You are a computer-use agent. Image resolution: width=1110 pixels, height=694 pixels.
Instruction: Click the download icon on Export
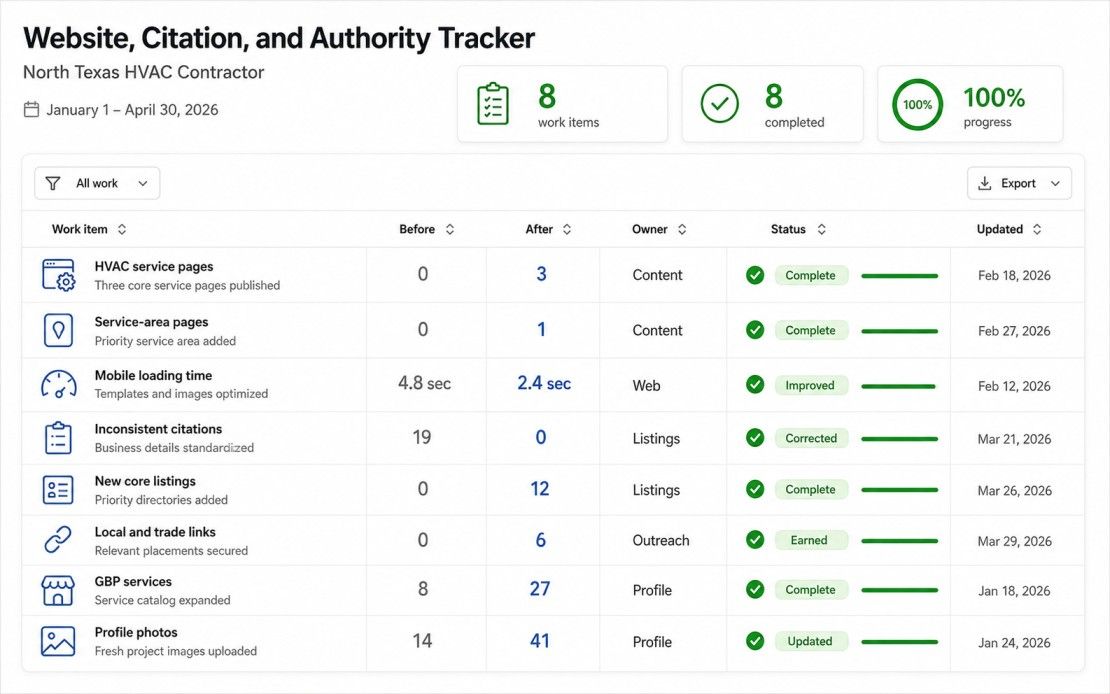point(985,183)
